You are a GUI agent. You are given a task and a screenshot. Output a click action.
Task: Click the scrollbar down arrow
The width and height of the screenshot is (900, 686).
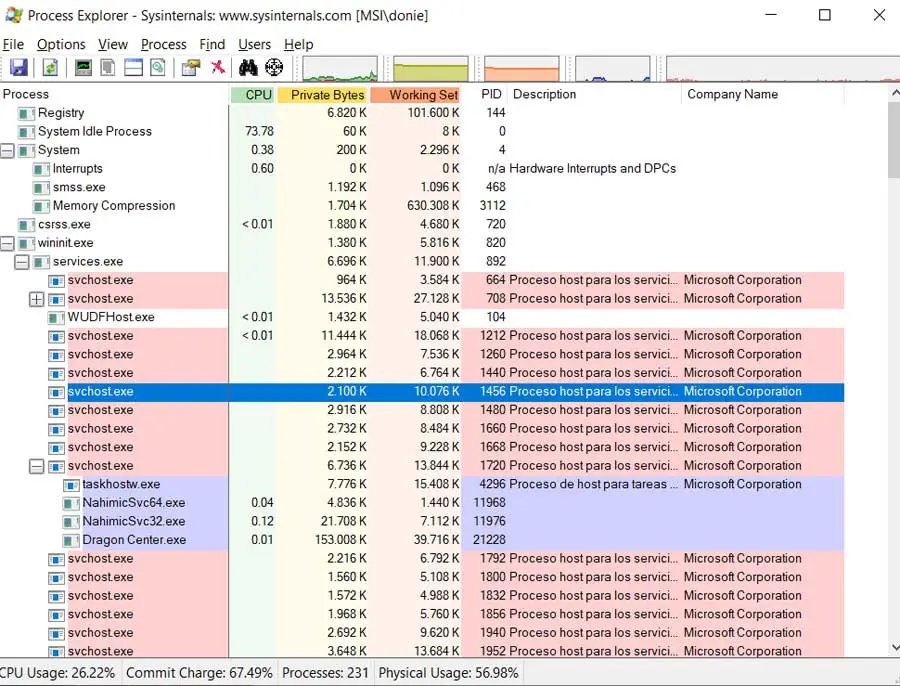coord(894,648)
